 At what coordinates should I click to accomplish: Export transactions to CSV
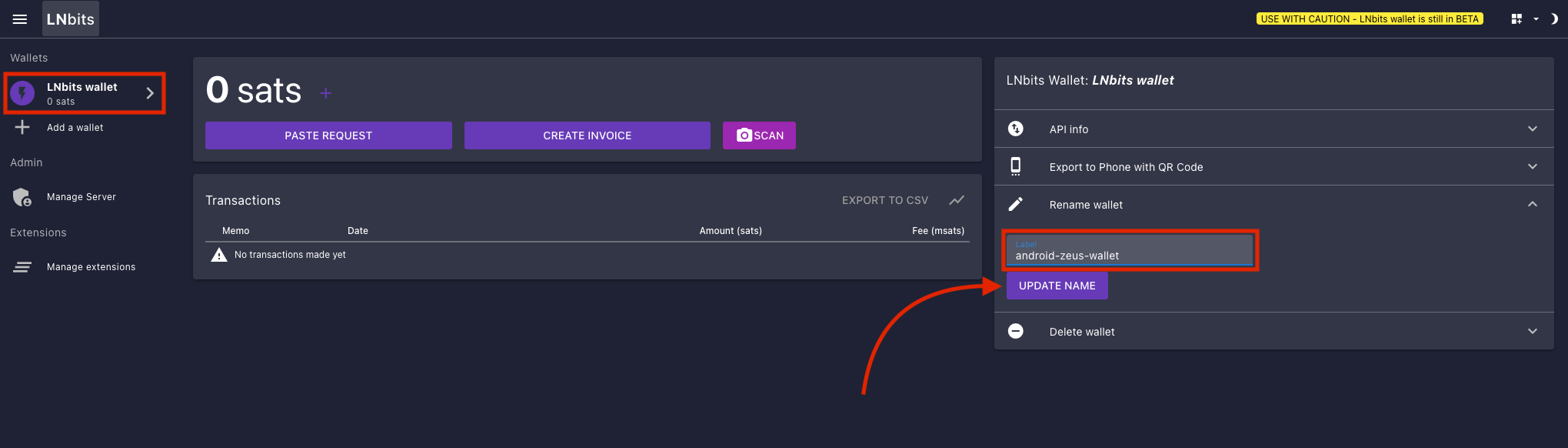884,200
